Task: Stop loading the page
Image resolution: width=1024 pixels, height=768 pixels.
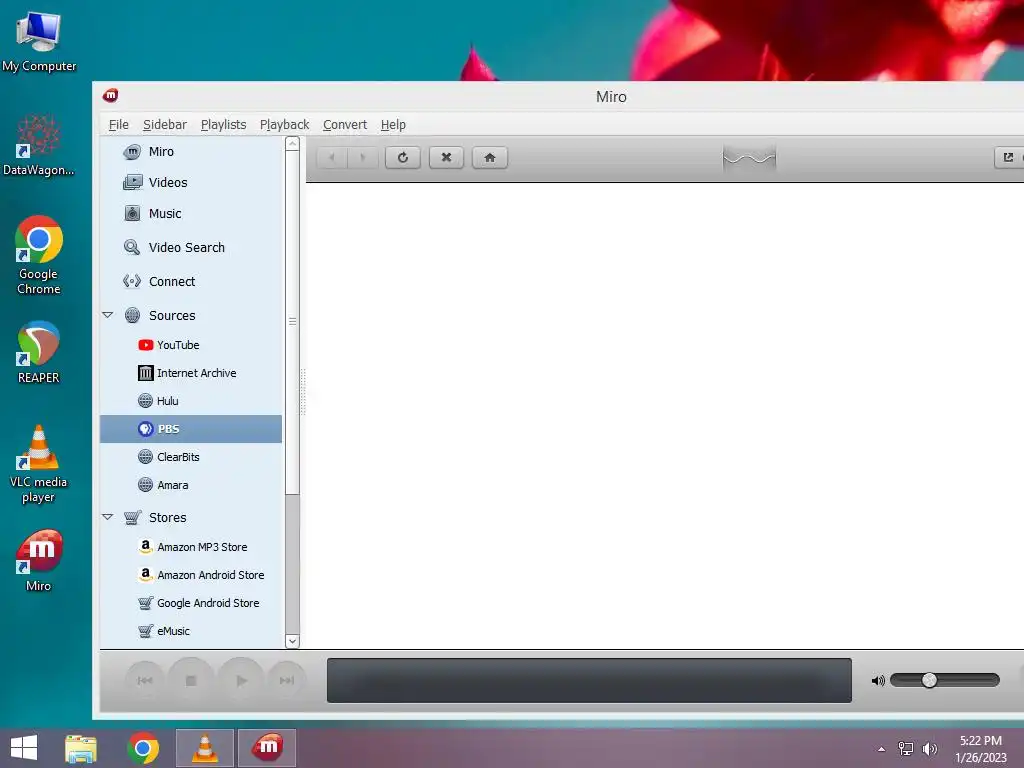Action: (x=446, y=157)
